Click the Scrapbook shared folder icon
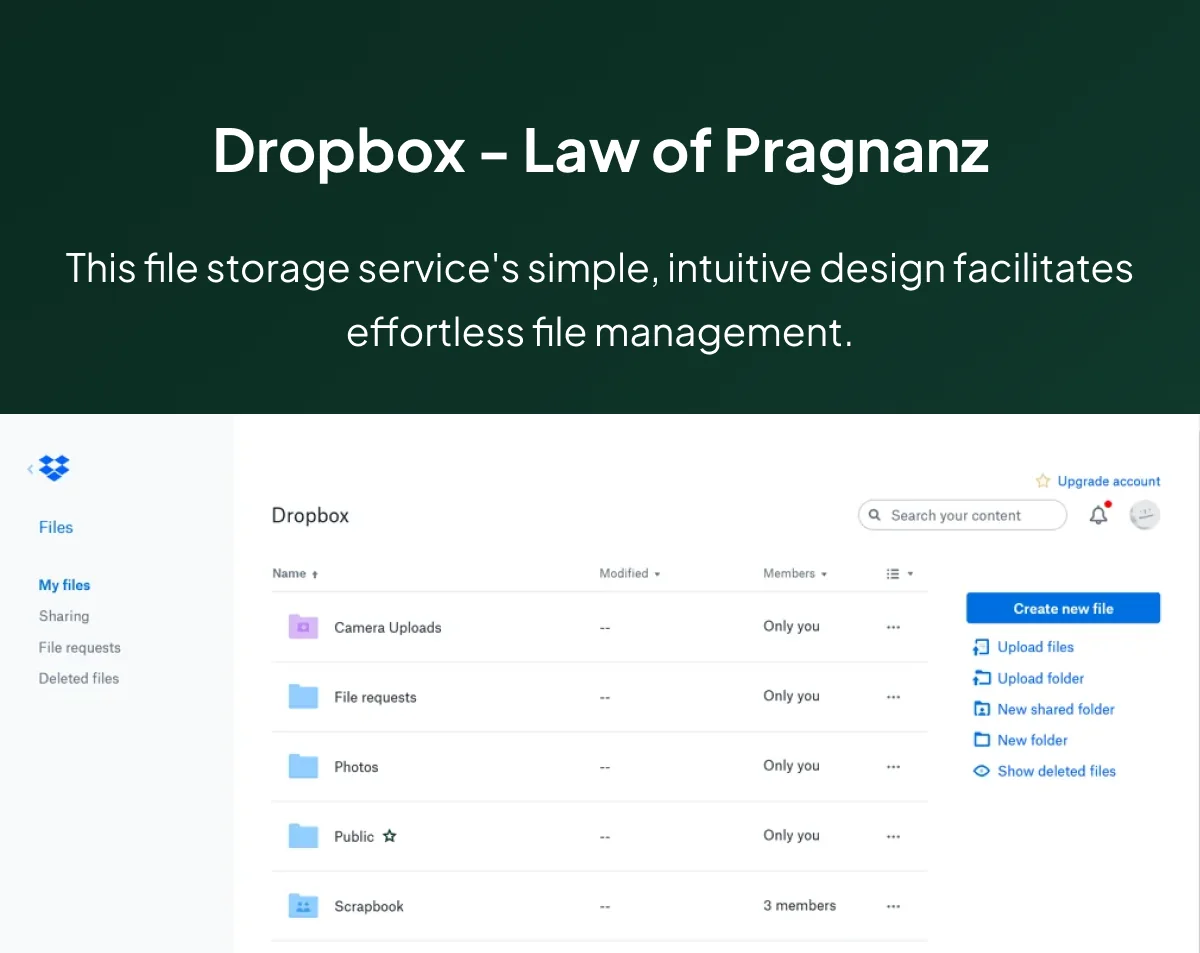1200x953 pixels. coord(303,906)
